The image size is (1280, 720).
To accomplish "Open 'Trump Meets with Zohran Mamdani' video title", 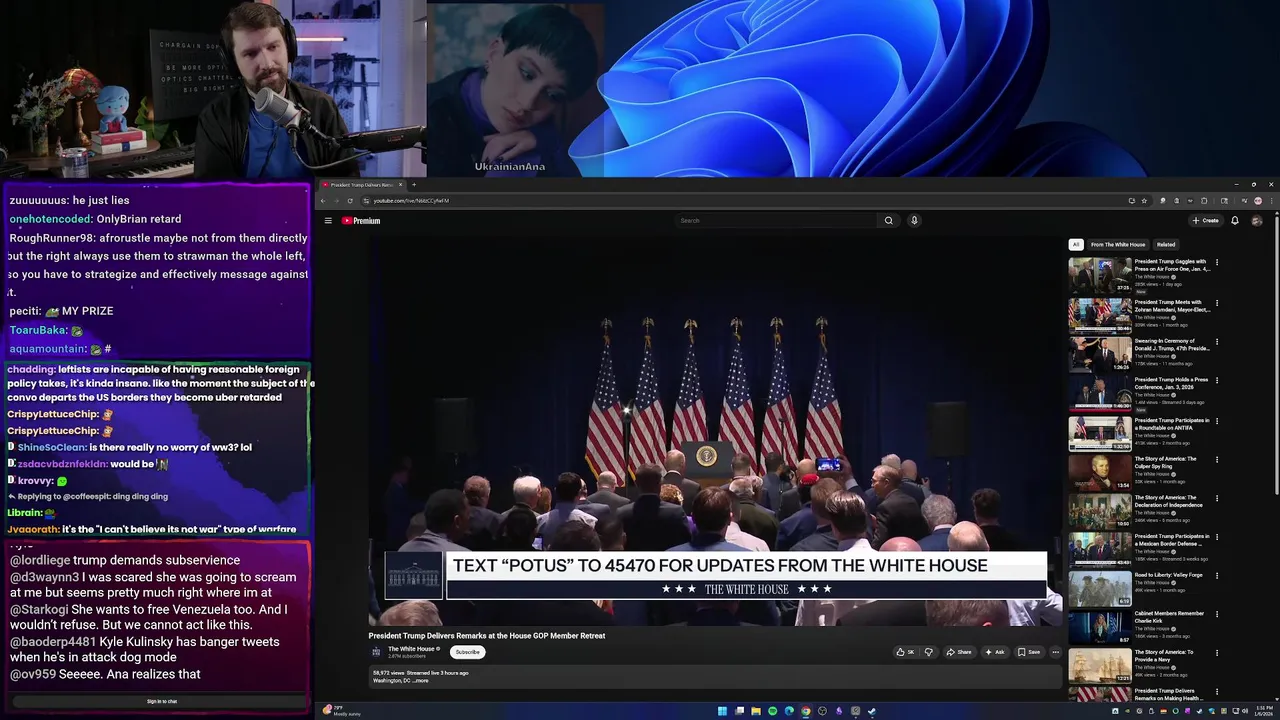I will (x=1172, y=306).
